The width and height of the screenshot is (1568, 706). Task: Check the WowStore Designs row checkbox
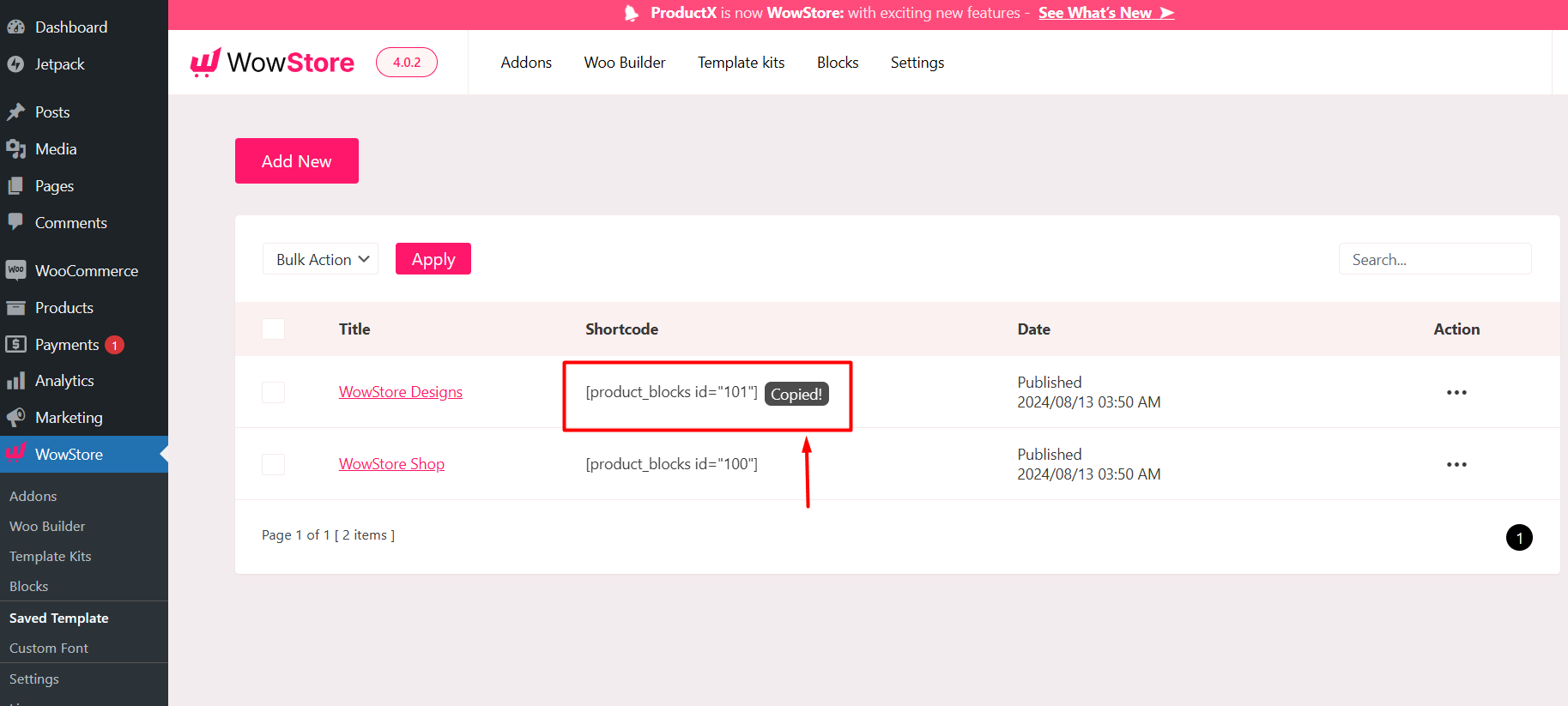point(273,392)
